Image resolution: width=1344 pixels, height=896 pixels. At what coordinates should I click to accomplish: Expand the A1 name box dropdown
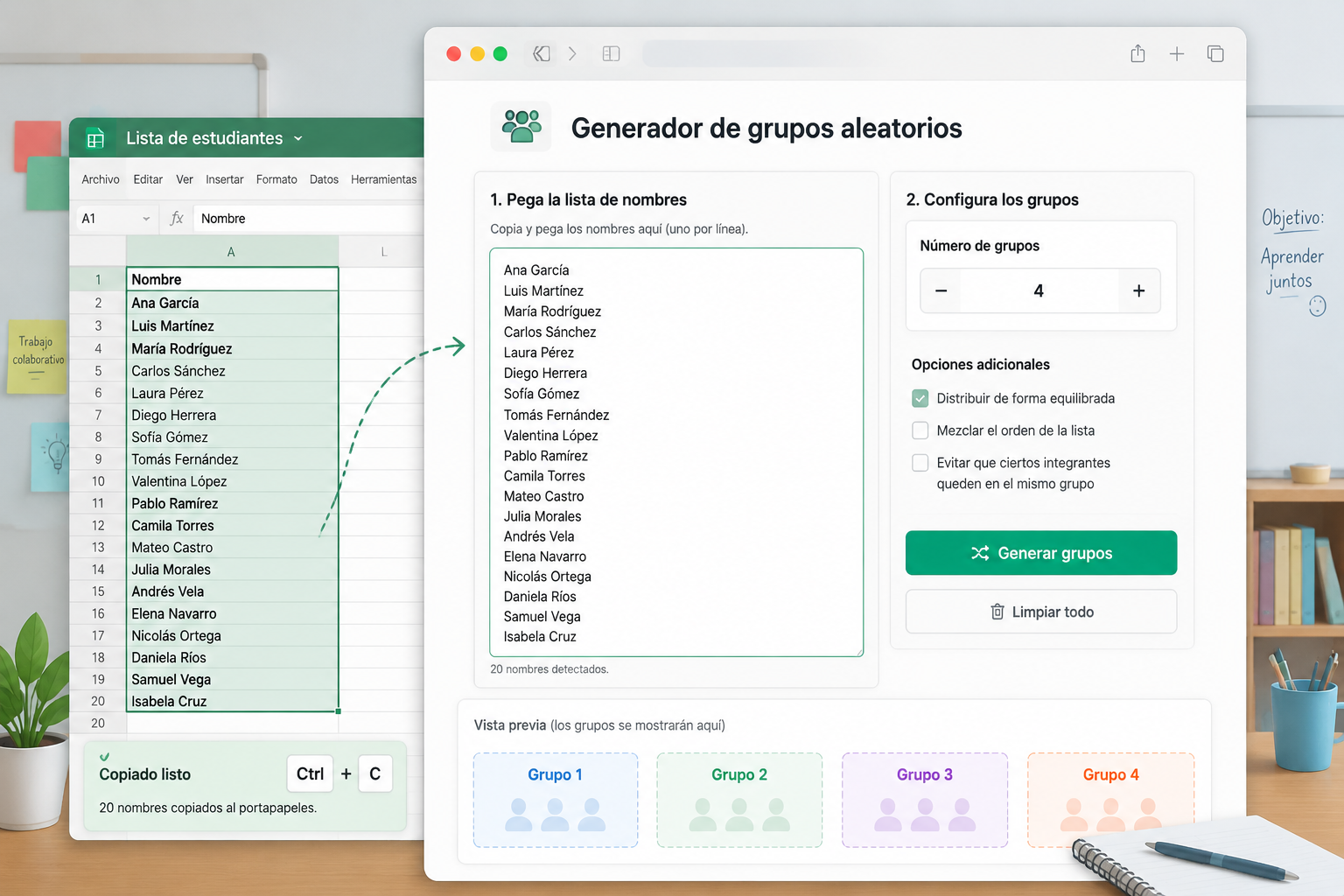point(146,219)
